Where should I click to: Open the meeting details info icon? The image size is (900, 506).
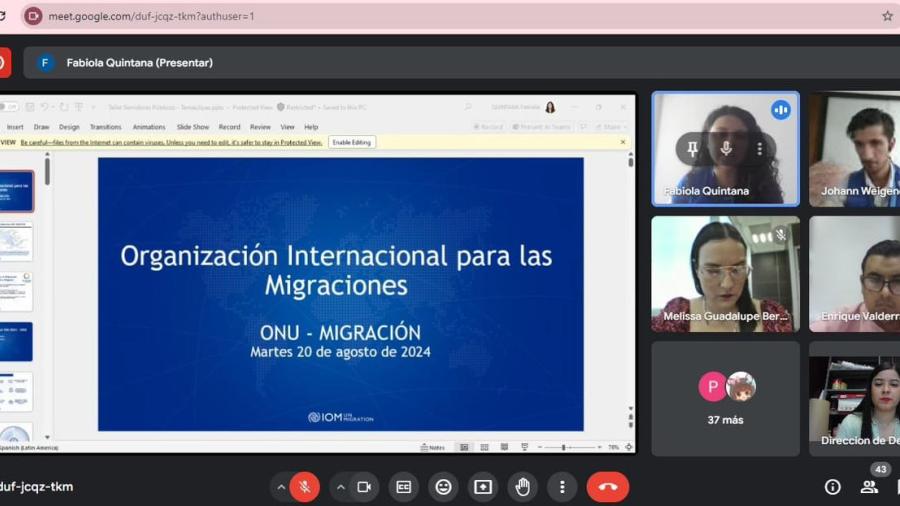click(832, 487)
